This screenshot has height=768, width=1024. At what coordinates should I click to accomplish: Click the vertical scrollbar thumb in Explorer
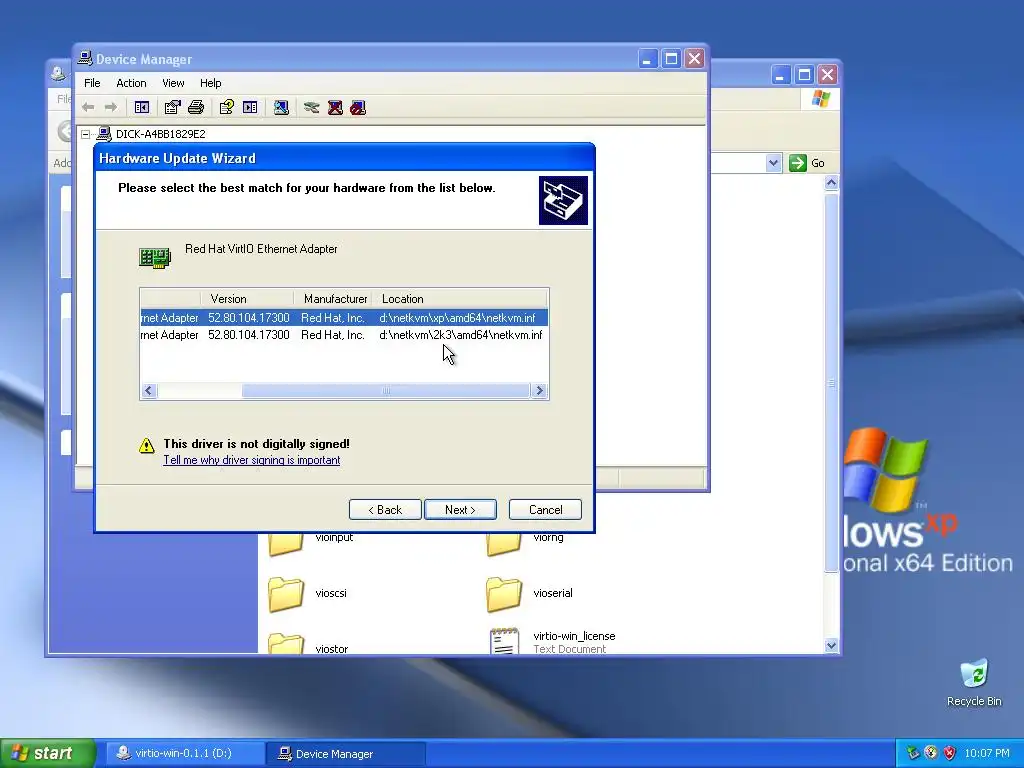(x=831, y=383)
